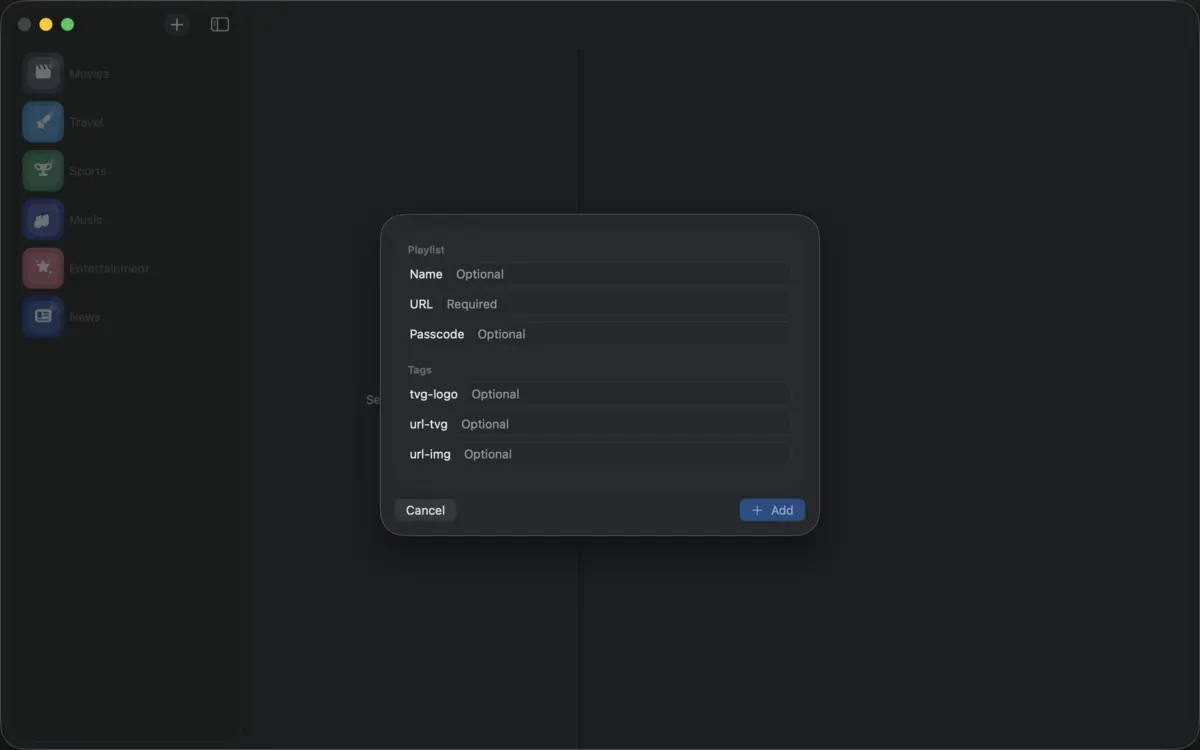1200x750 pixels.
Task: Click the Travel label in sidebar
Action: click(x=86, y=122)
